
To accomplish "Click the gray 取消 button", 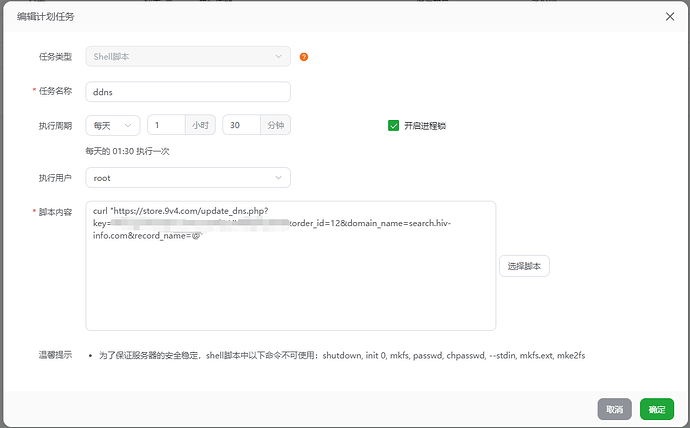I will tap(614, 409).
